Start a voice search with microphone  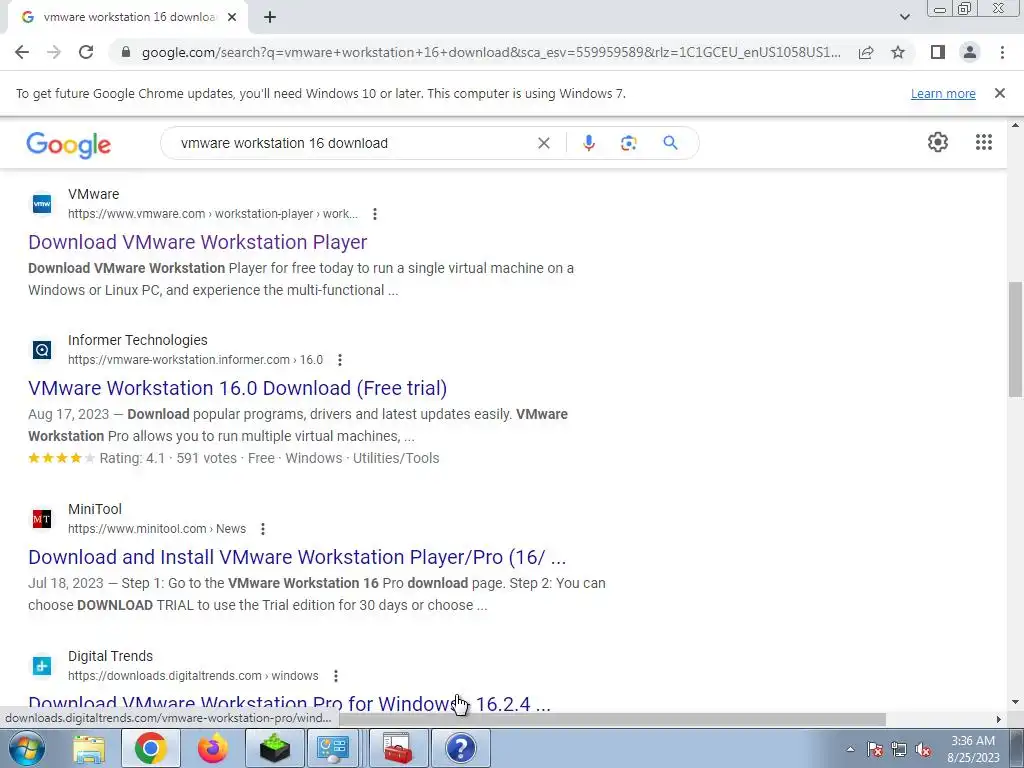pos(588,143)
